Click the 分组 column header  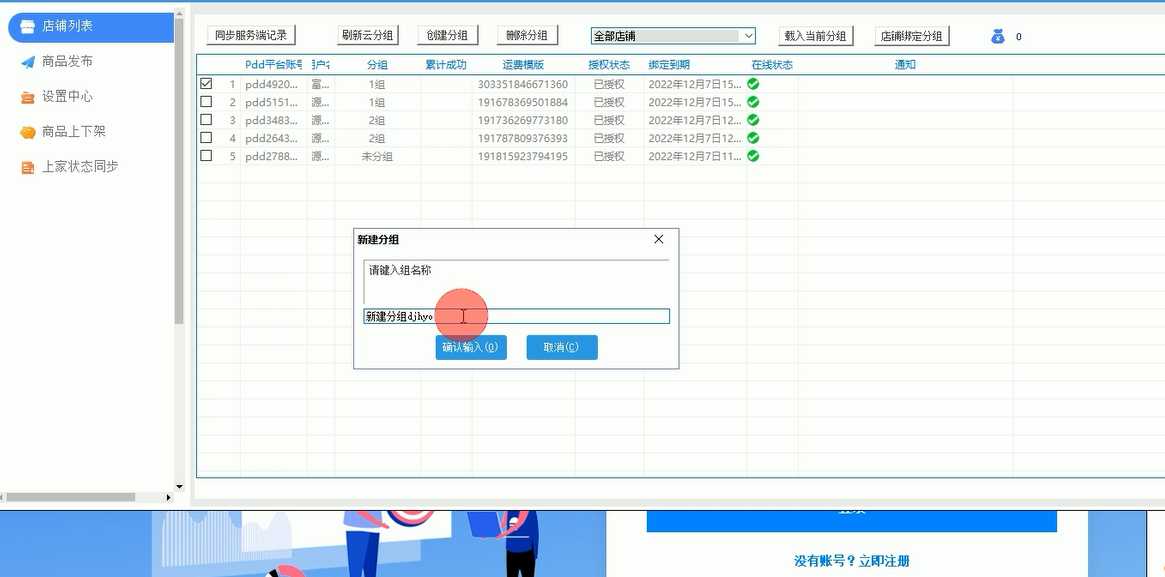pos(377,65)
